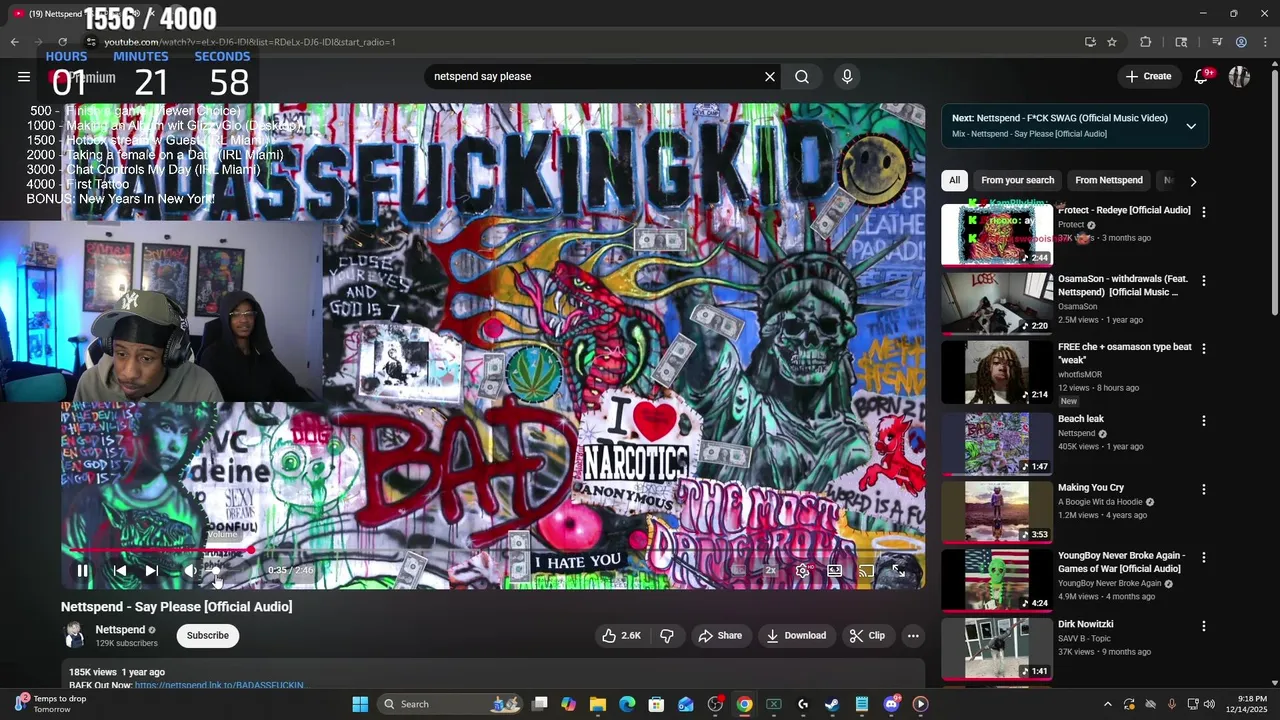The image size is (1280, 720).
Task: Skip to the next video in the player
Action: coord(151,571)
